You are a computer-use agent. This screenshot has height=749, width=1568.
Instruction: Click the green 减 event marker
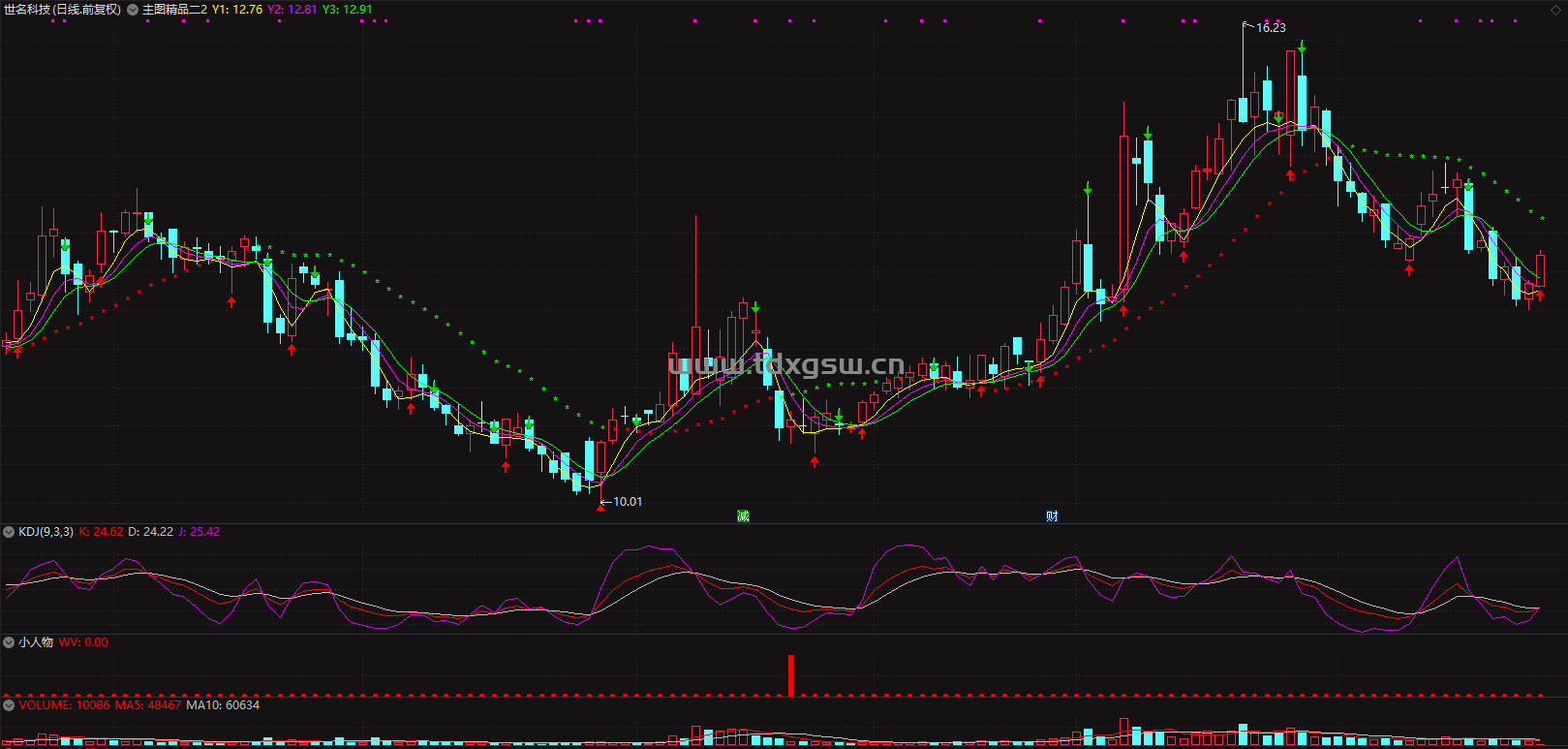coord(743,515)
